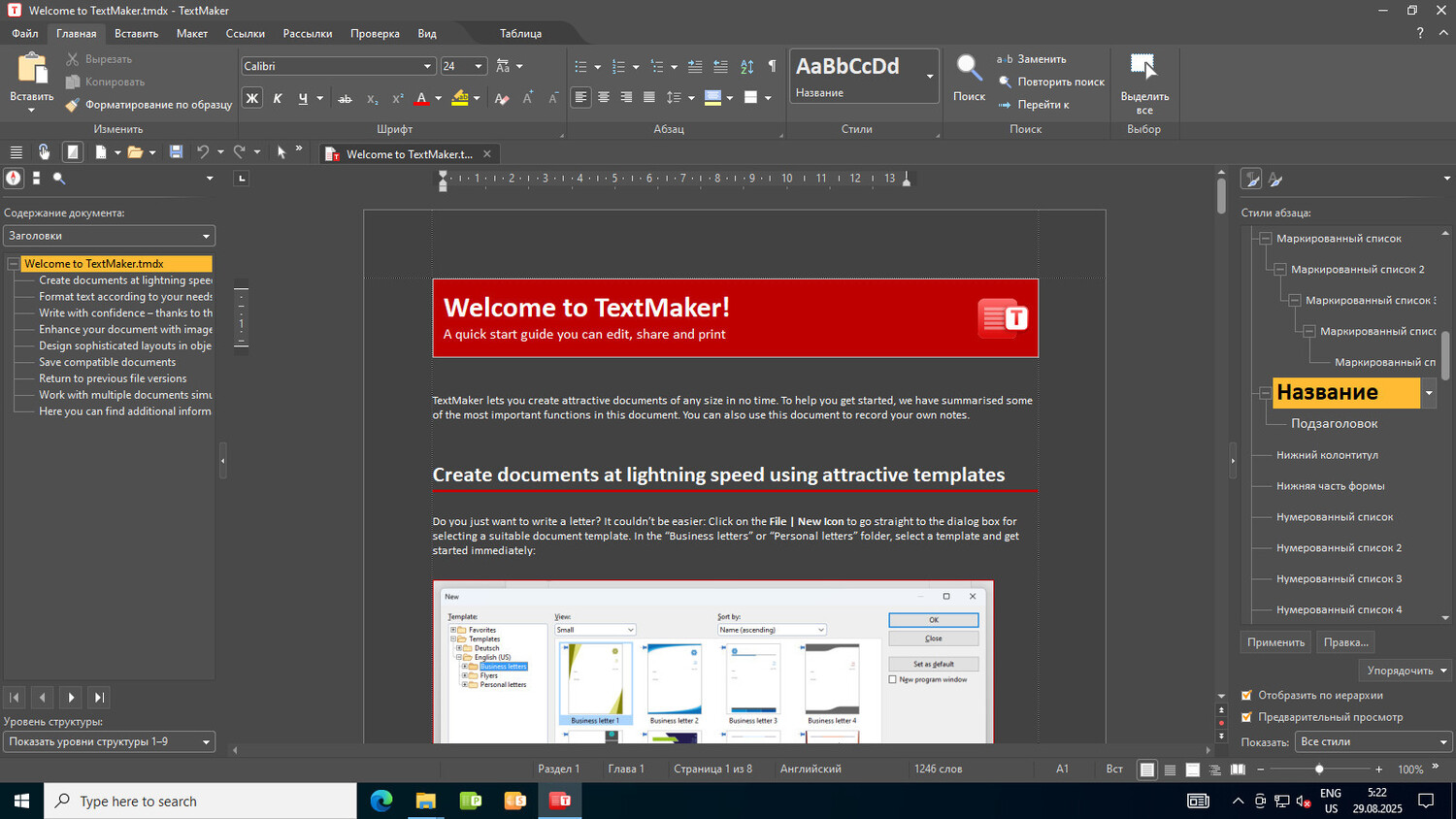This screenshot has height=819, width=1456.
Task: Toggle the Вст insert mode indicator
Action: [x=1114, y=769]
